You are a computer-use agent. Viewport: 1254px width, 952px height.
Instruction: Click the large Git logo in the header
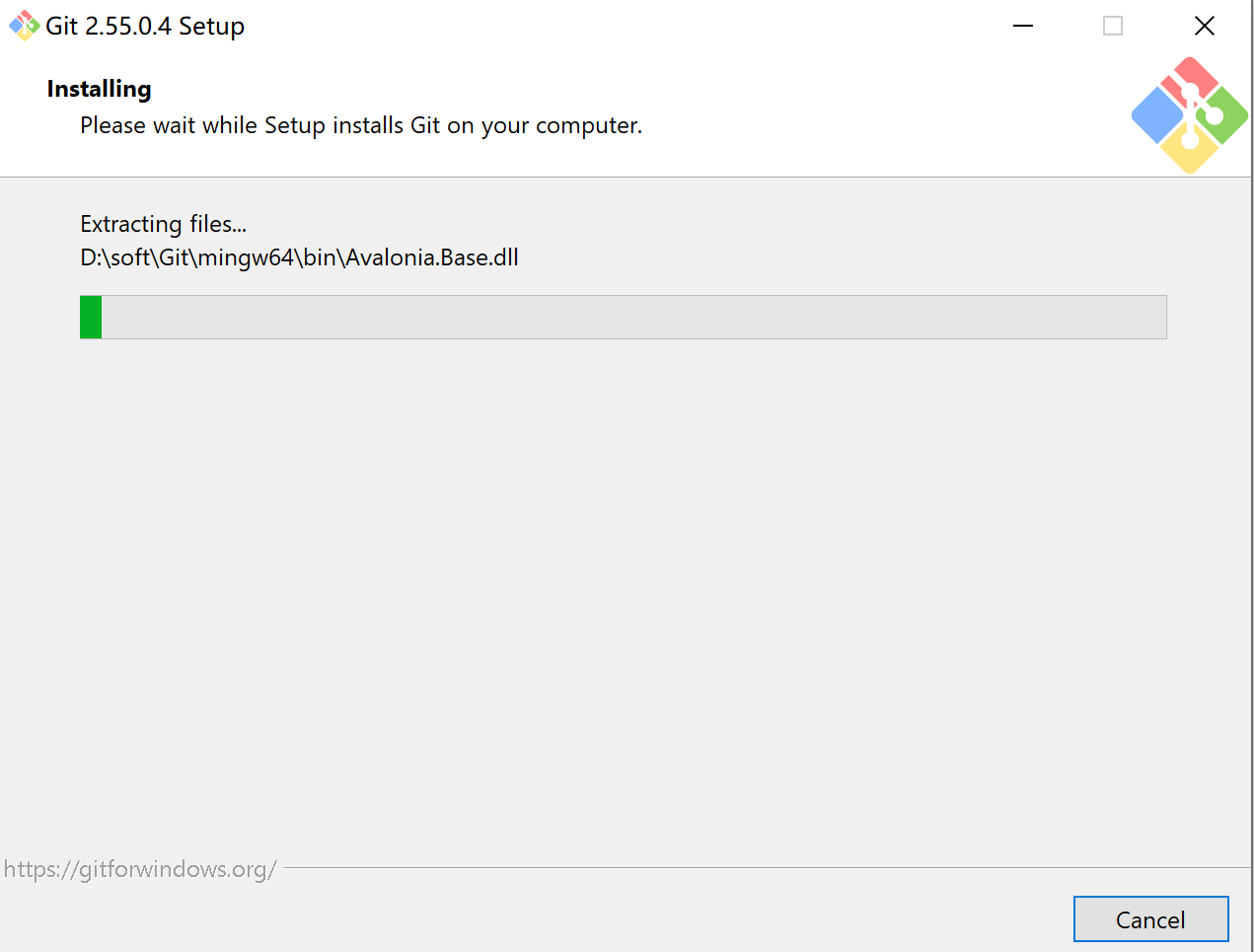click(x=1190, y=115)
